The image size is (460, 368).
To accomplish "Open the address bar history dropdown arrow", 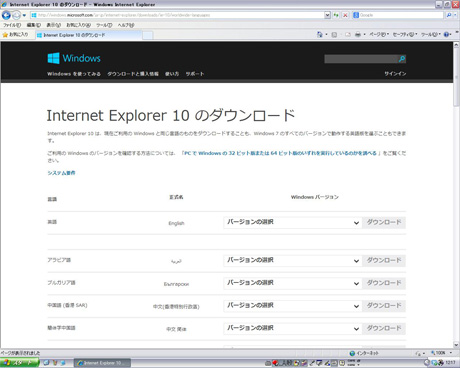I will 327,15.
